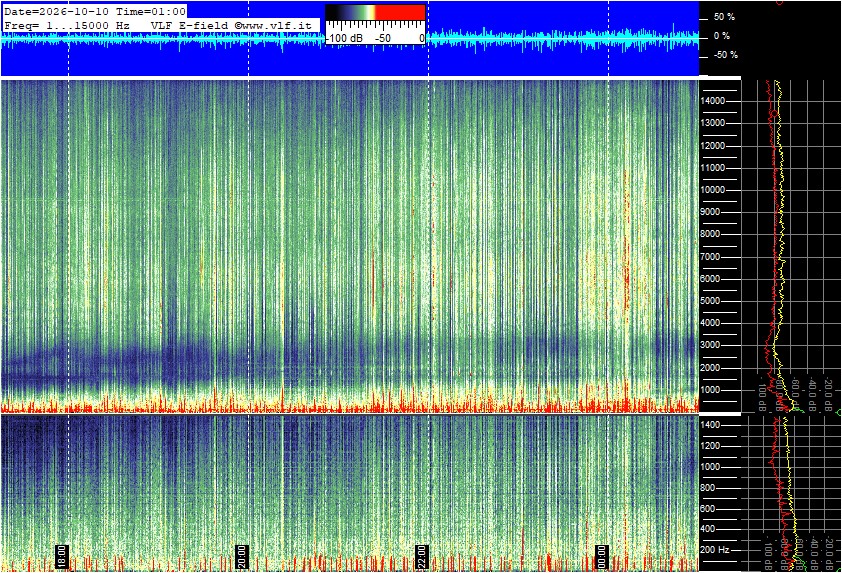Click the 1200 label on lower axis

pos(710,446)
